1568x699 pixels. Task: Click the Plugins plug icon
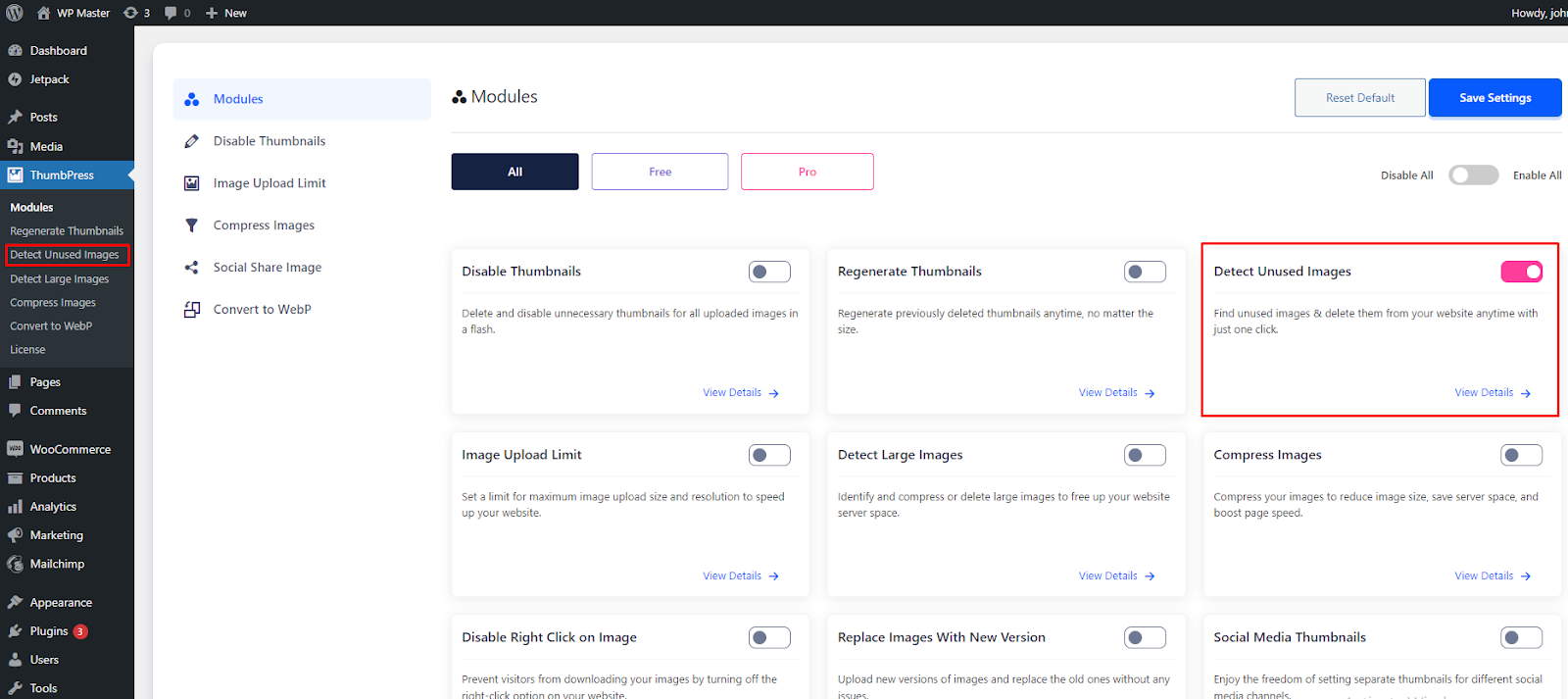15,631
